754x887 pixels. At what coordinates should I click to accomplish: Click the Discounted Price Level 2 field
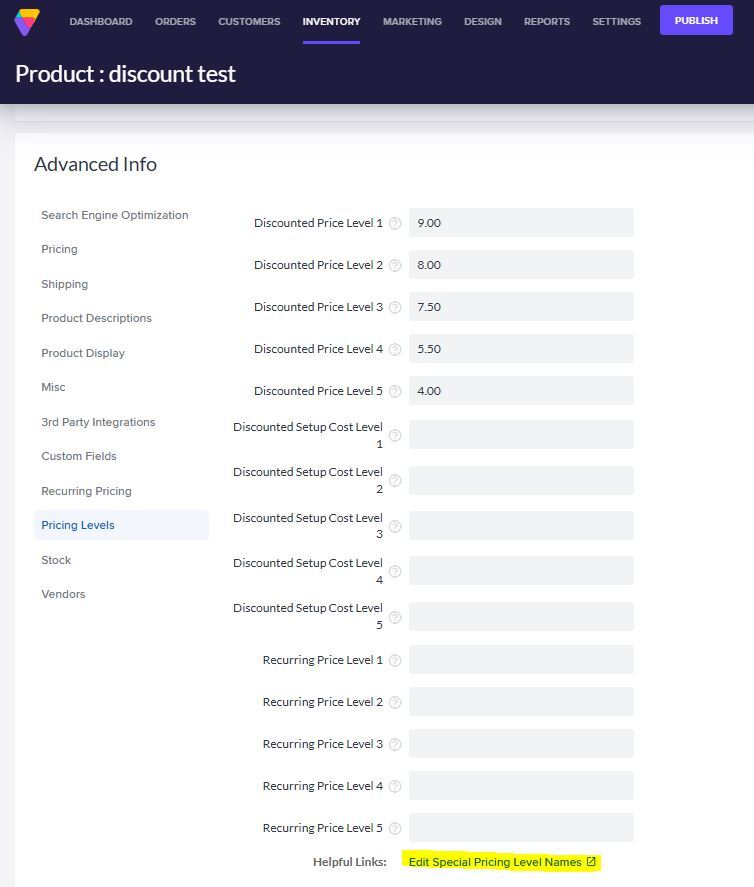coord(521,265)
